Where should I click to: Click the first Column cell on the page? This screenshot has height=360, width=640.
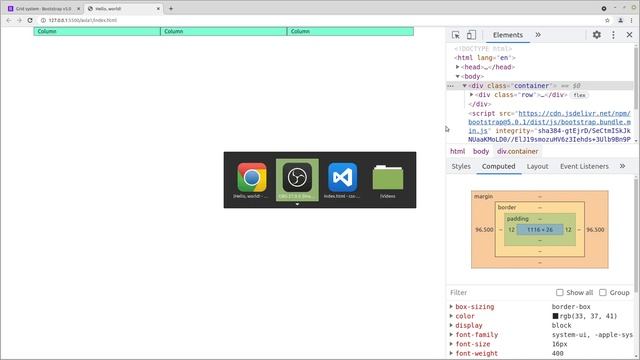tap(97, 31)
